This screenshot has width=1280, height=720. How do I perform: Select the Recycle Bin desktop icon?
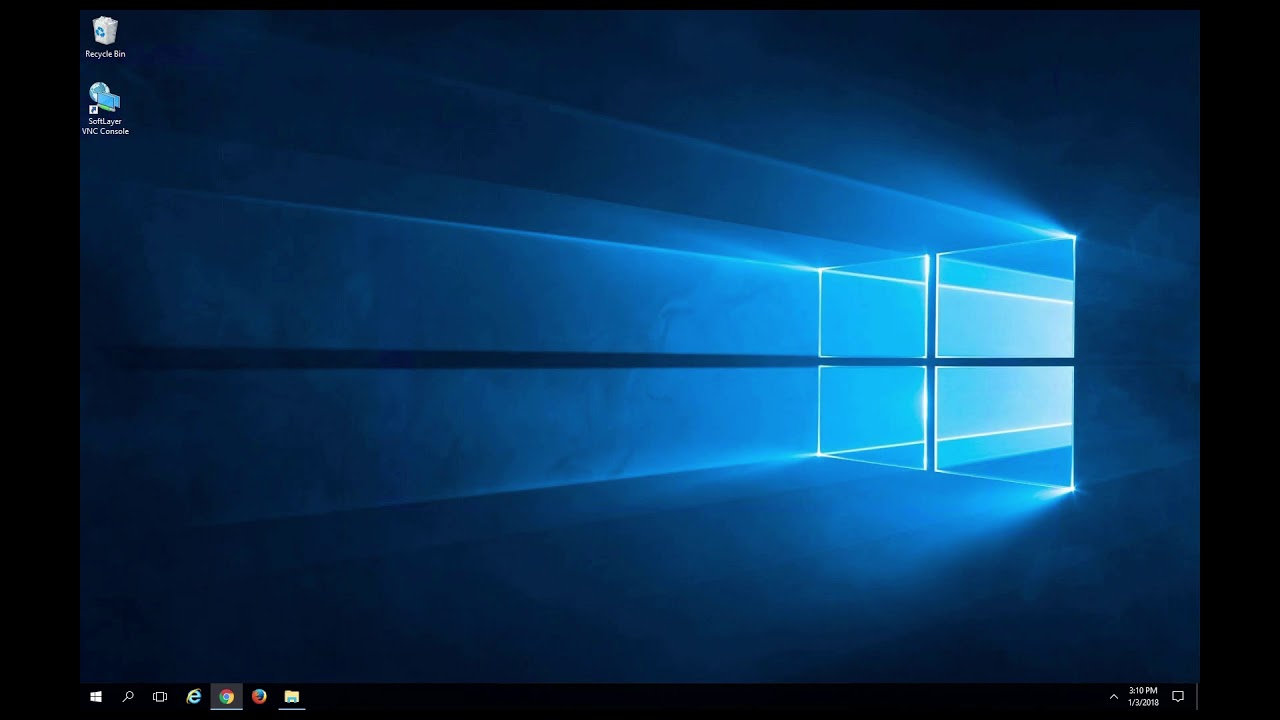pos(105,38)
